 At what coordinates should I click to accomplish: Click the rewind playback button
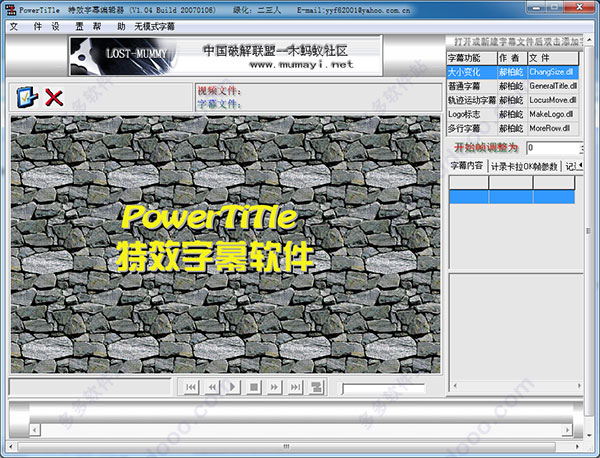pyautogui.click(x=212, y=387)
